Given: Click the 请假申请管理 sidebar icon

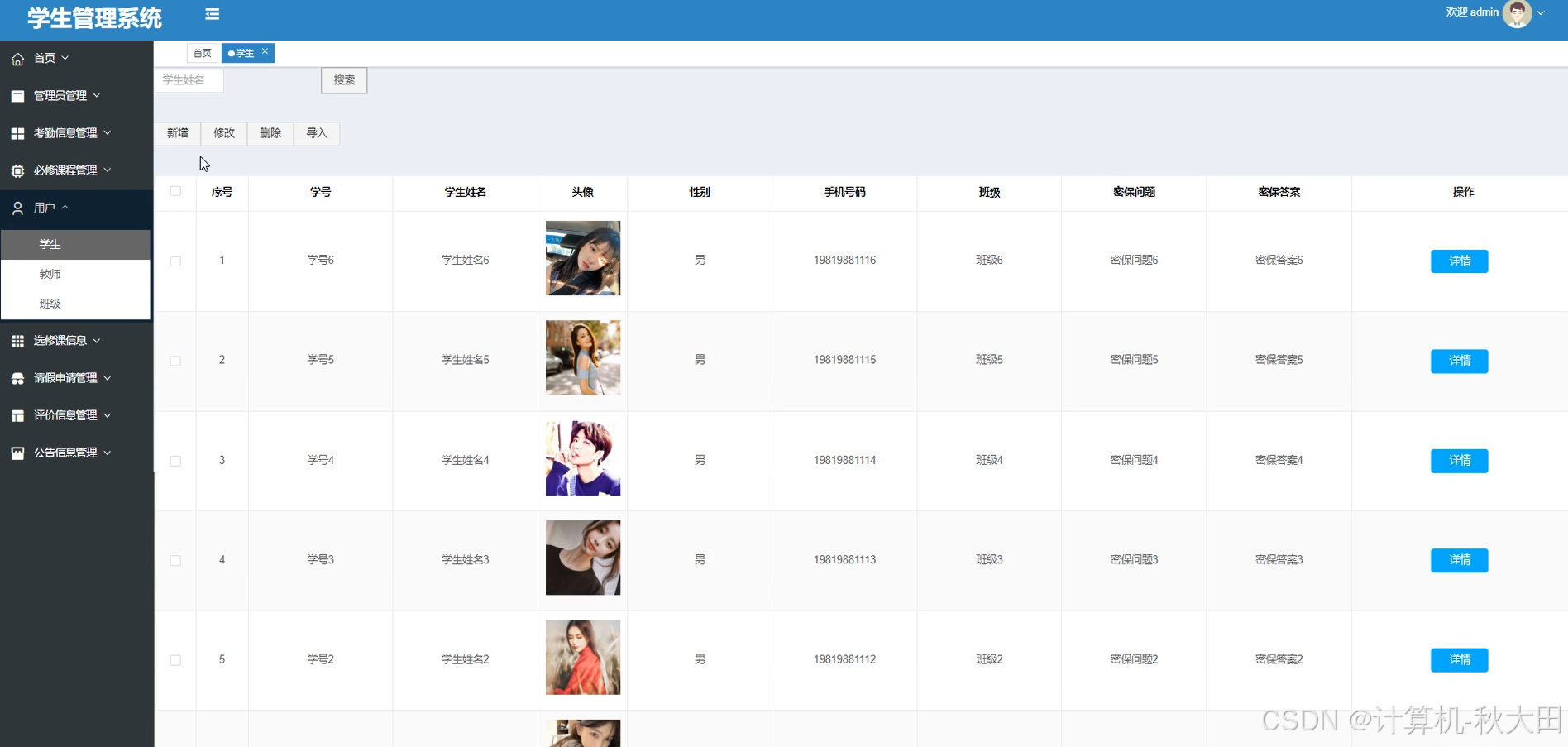Looking at the screenshot, I should (17, 378).
